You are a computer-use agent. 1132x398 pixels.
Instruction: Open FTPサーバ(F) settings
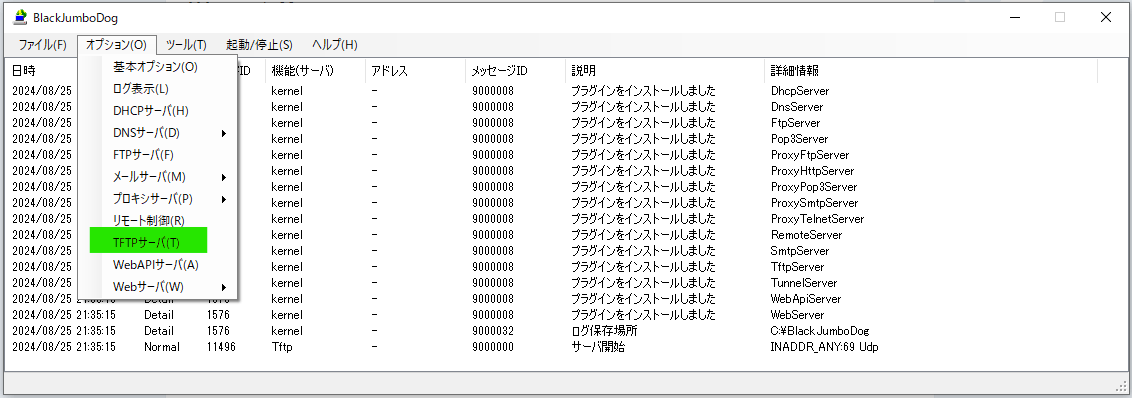pos(158,155)
